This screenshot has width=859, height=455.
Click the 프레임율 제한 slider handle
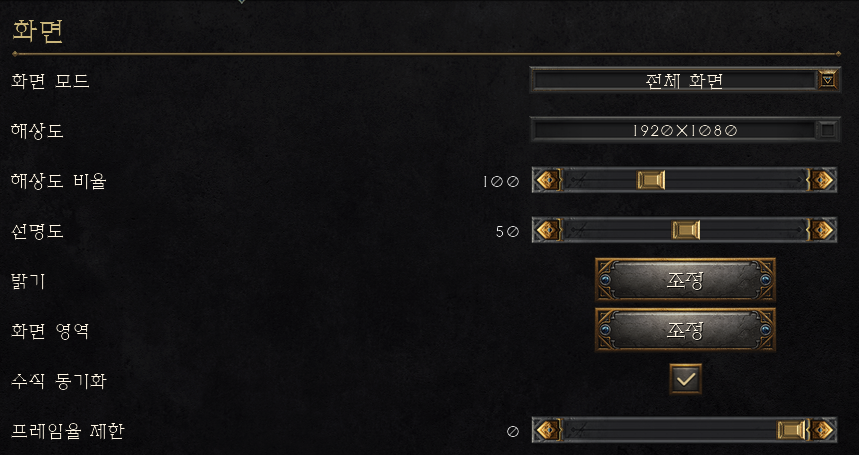tap(791, 430)
